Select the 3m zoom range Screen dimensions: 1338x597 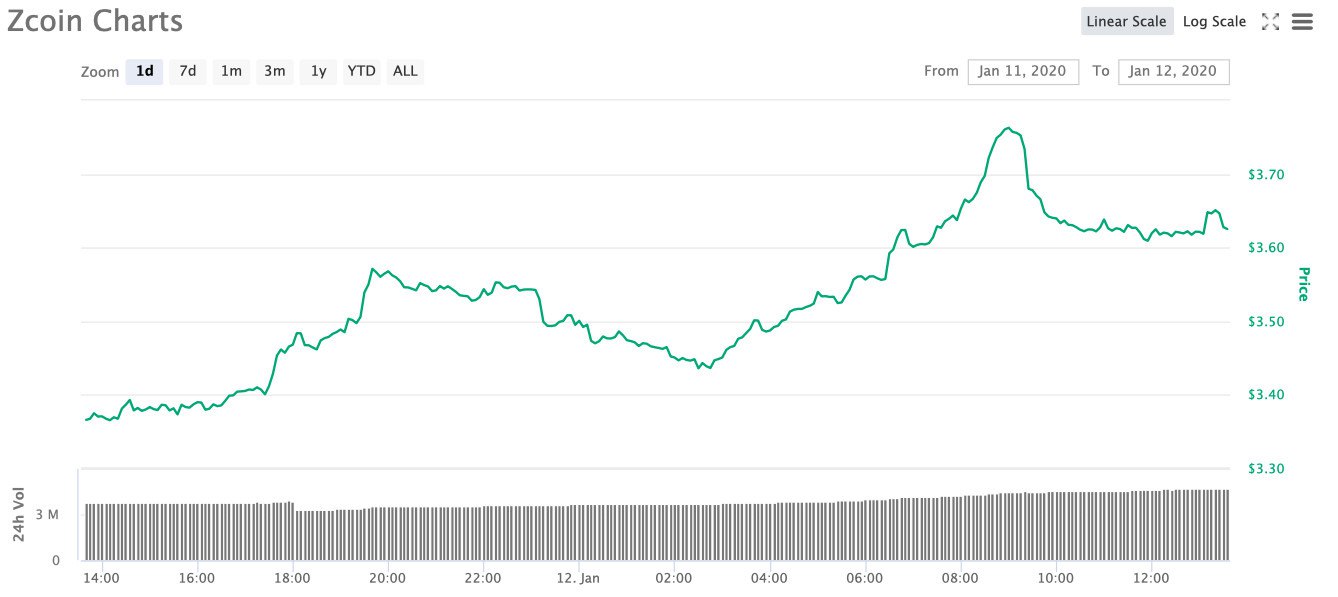pos(275,71)
